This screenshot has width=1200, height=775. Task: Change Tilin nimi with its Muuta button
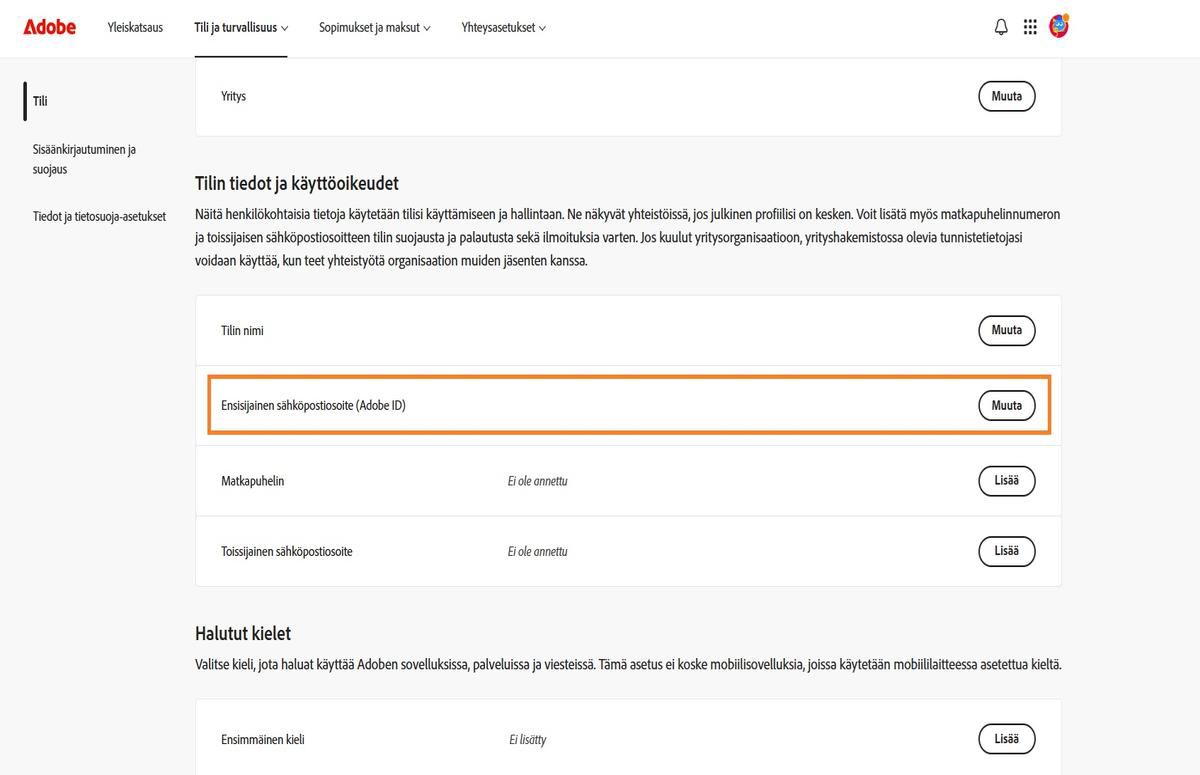tap(1006, 330)
